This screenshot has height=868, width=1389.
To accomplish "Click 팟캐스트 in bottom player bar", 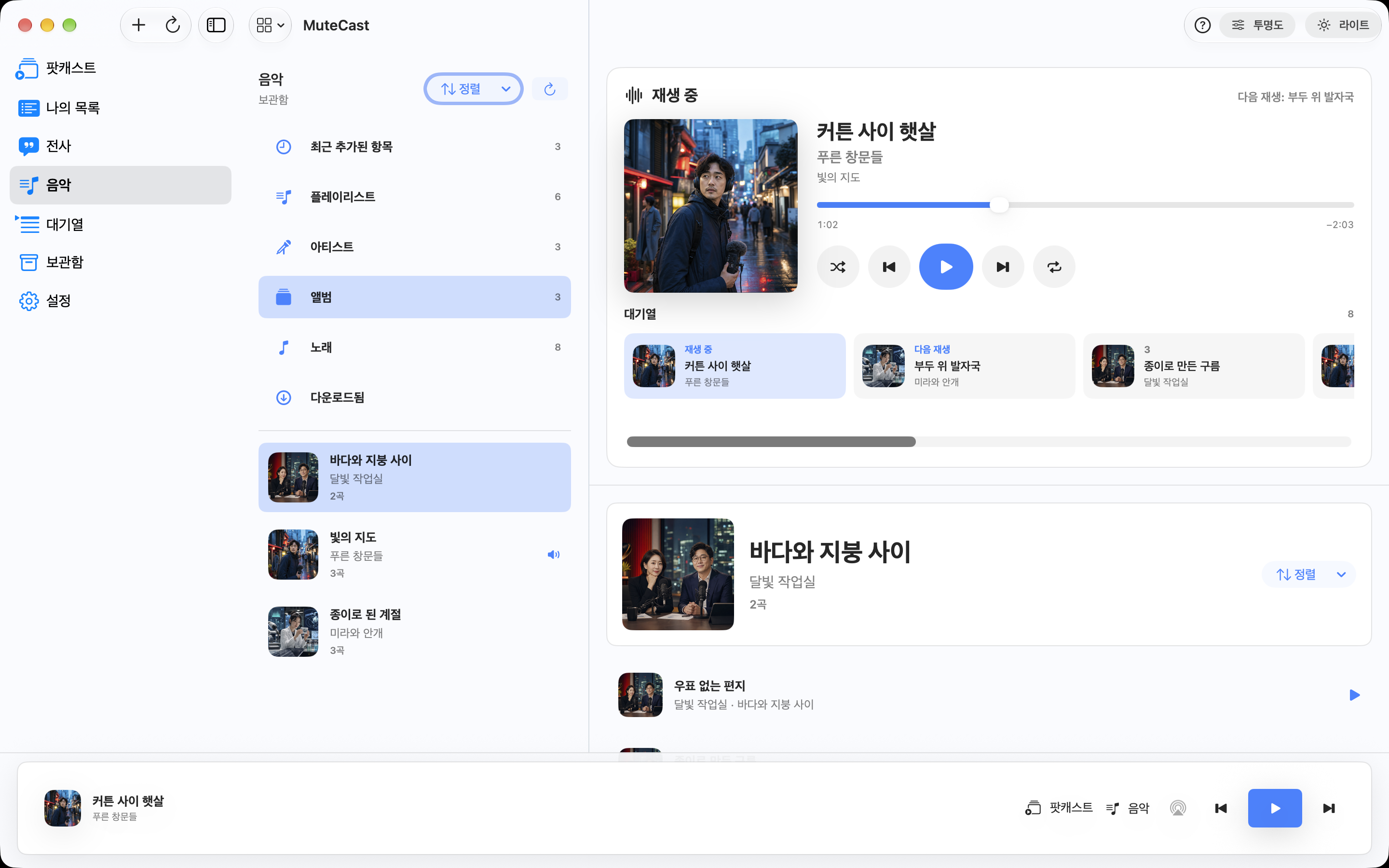I will pyautogui.click(x=1059, y=808).
